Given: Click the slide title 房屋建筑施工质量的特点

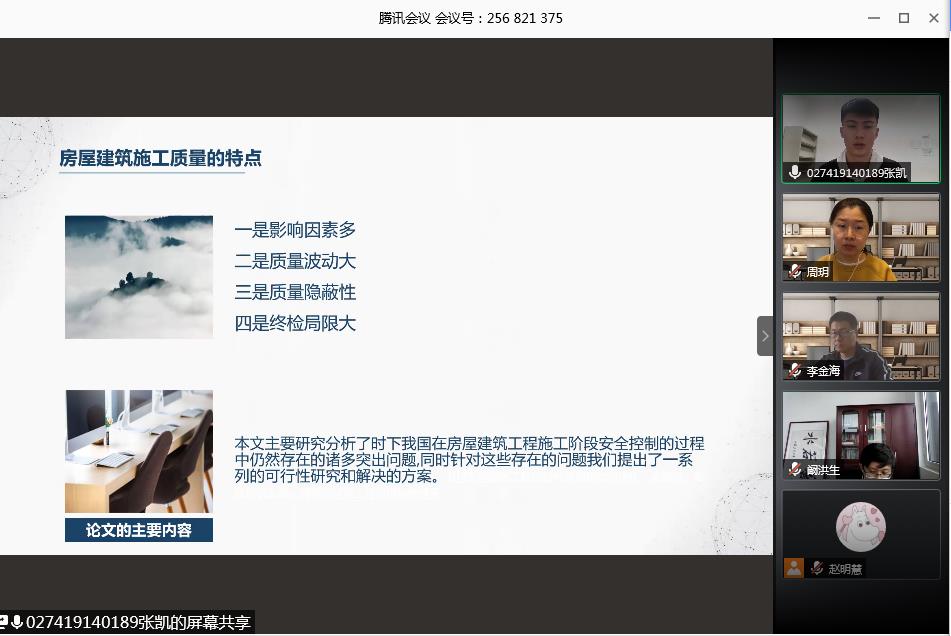Looking at the screenshot, I should (161, 158).
